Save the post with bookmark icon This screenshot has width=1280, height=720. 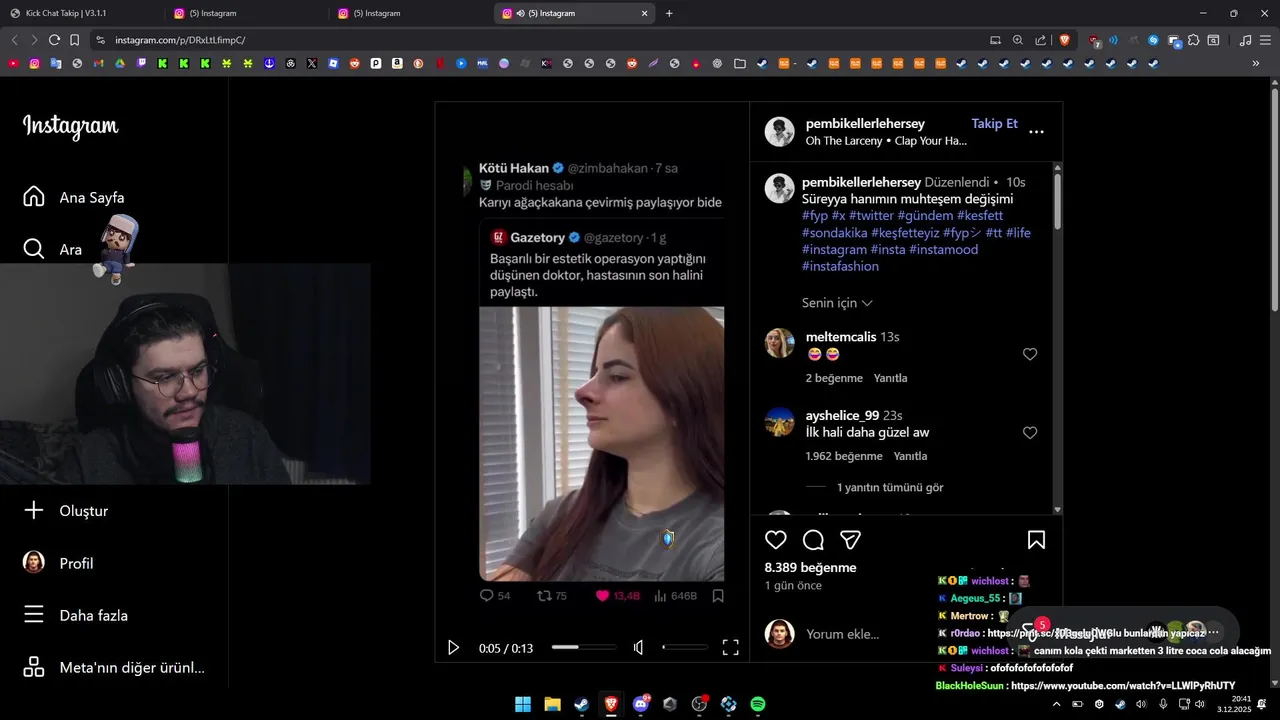(x=1036, y=540)
